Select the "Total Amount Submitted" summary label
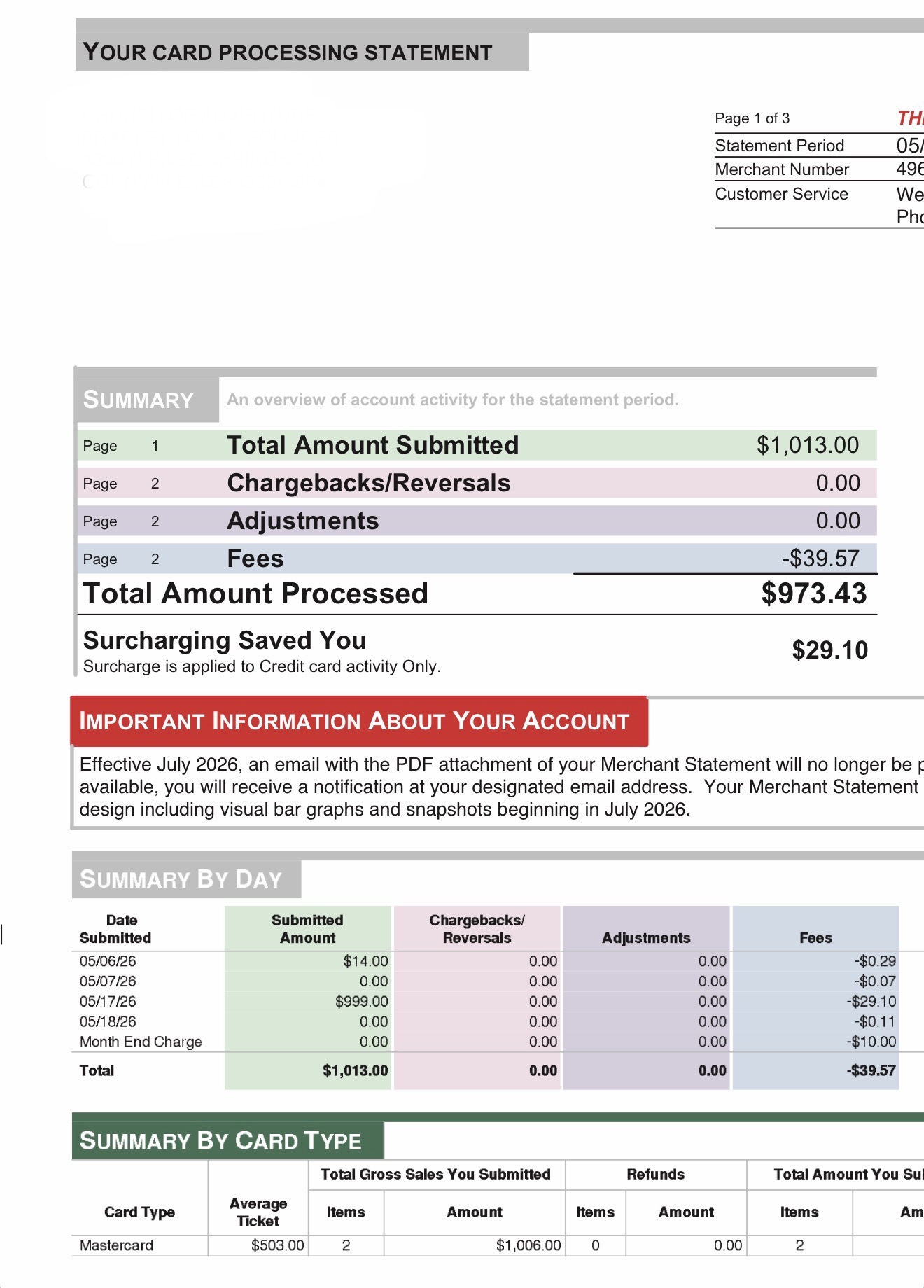 [x=373, y=445]
